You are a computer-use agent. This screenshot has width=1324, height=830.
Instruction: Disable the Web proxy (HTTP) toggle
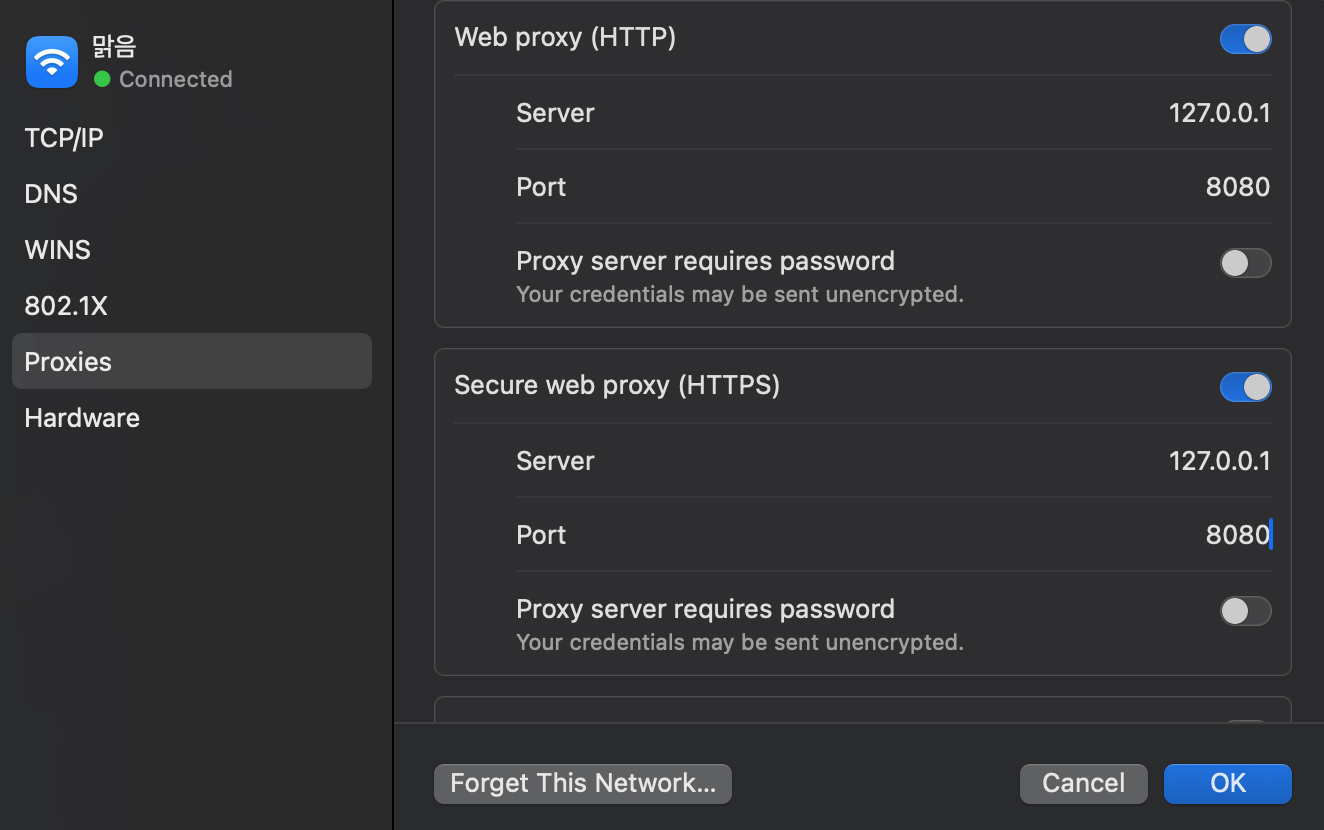point(1245,39)
